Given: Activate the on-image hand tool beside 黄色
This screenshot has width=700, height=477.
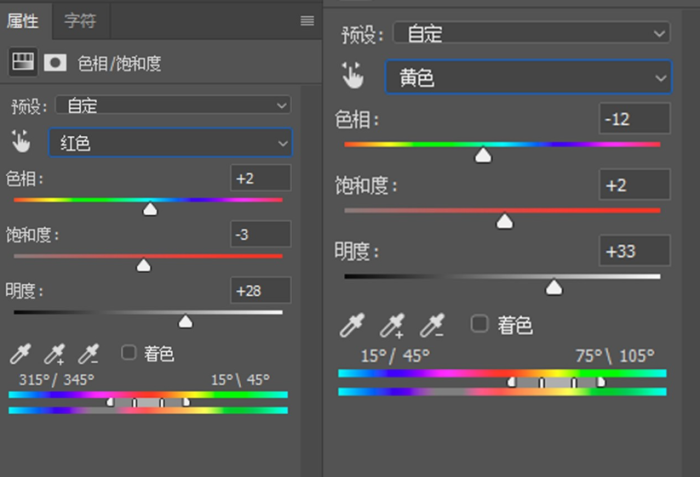Looking at the screenshot, I should pyautogui.click(x=353, y=75).
